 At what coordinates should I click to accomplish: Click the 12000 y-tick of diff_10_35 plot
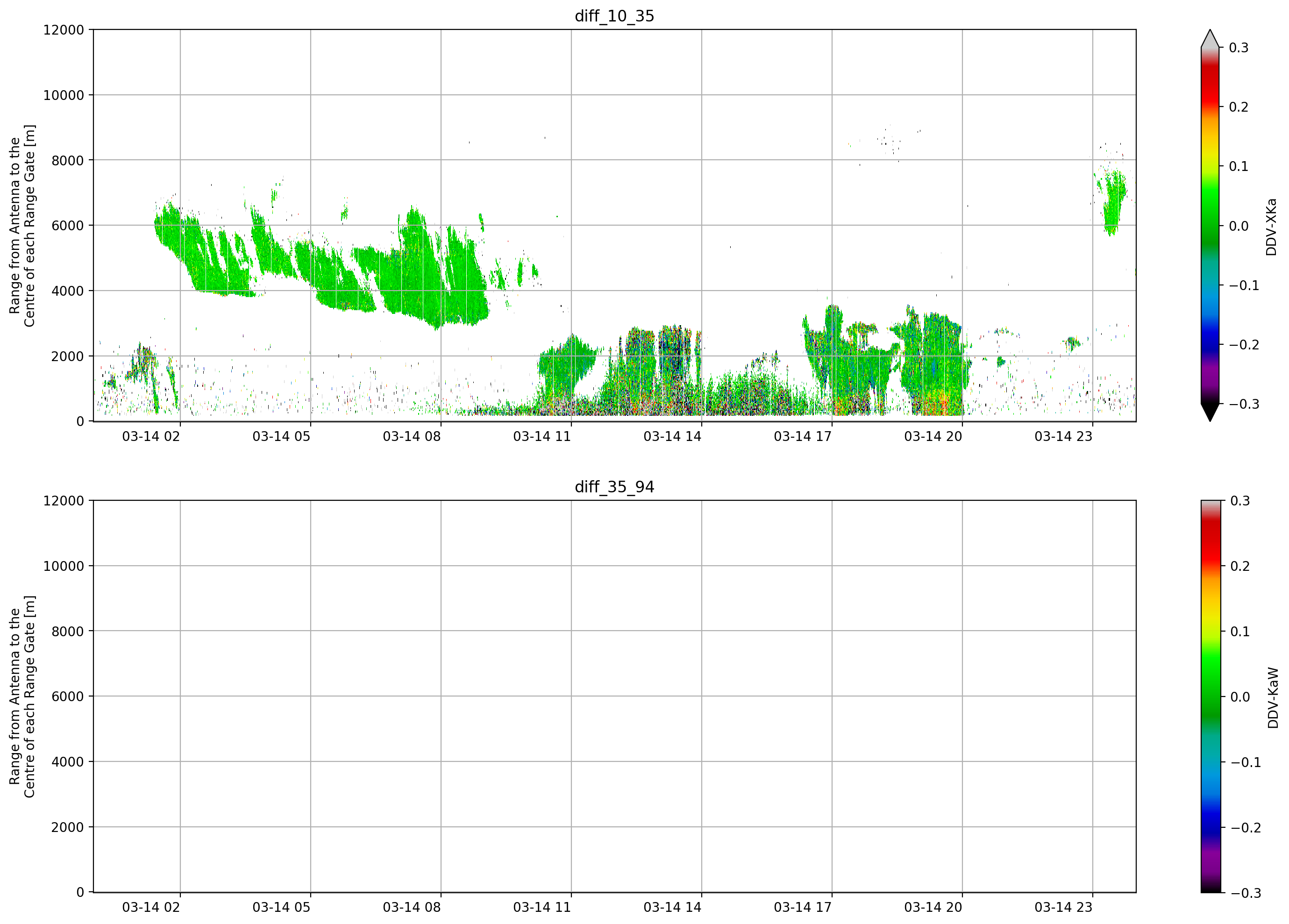click(x=64, y=29)
